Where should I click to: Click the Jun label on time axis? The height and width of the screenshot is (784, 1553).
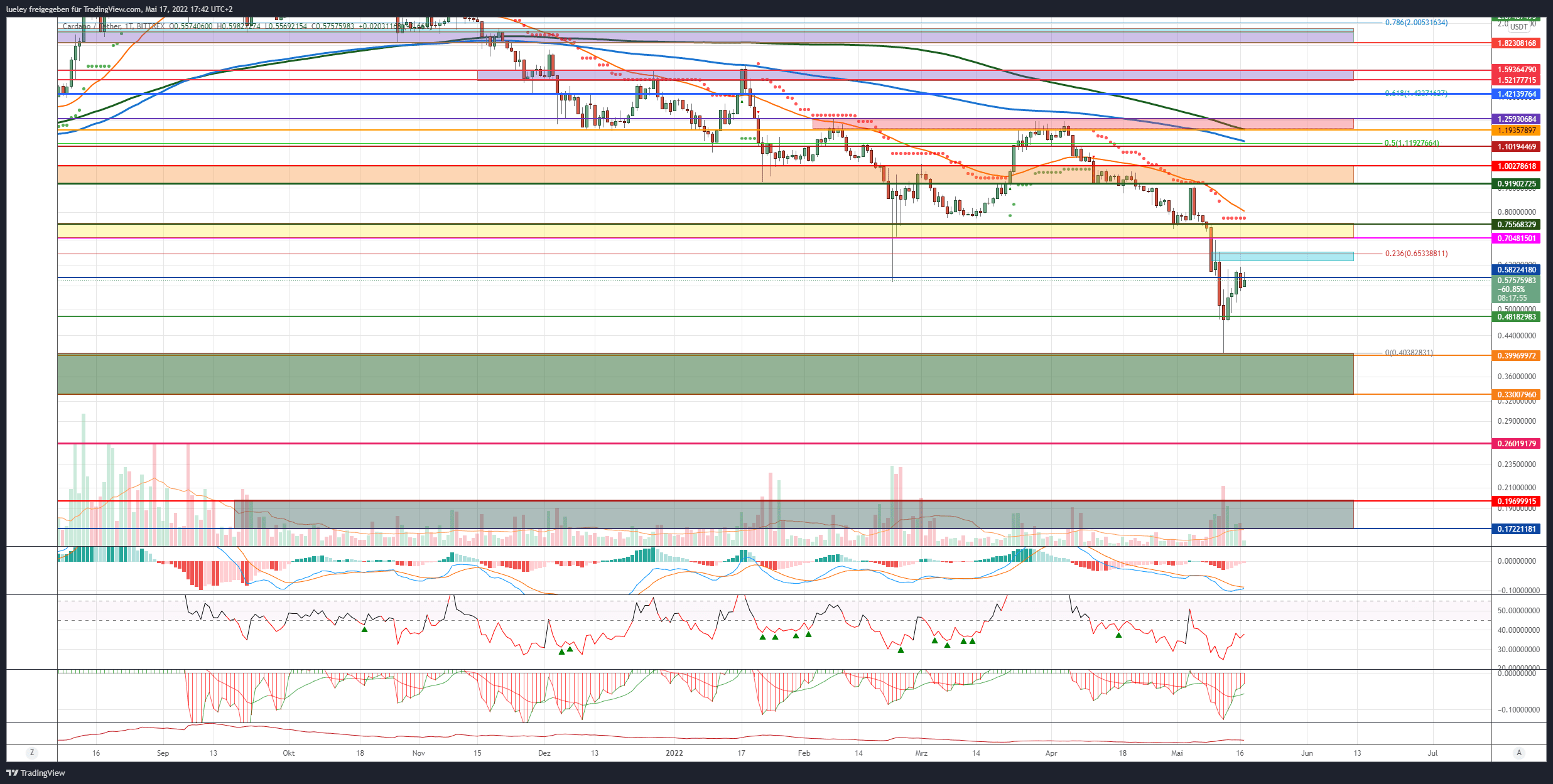tap(1307, 753)
